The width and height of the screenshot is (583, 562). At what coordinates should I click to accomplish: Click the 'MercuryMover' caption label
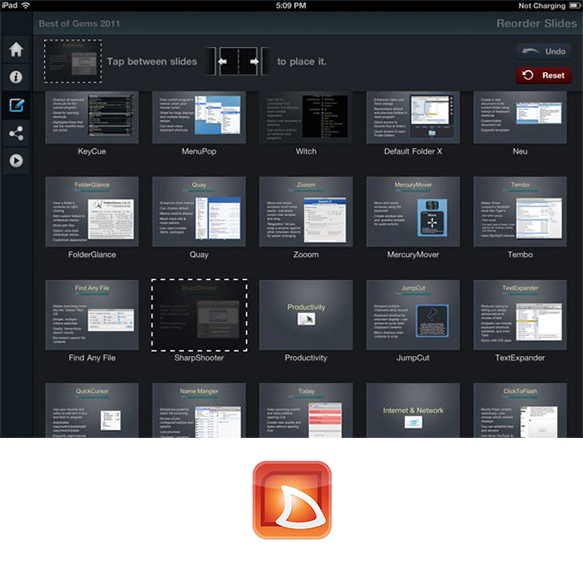point(413,255)
